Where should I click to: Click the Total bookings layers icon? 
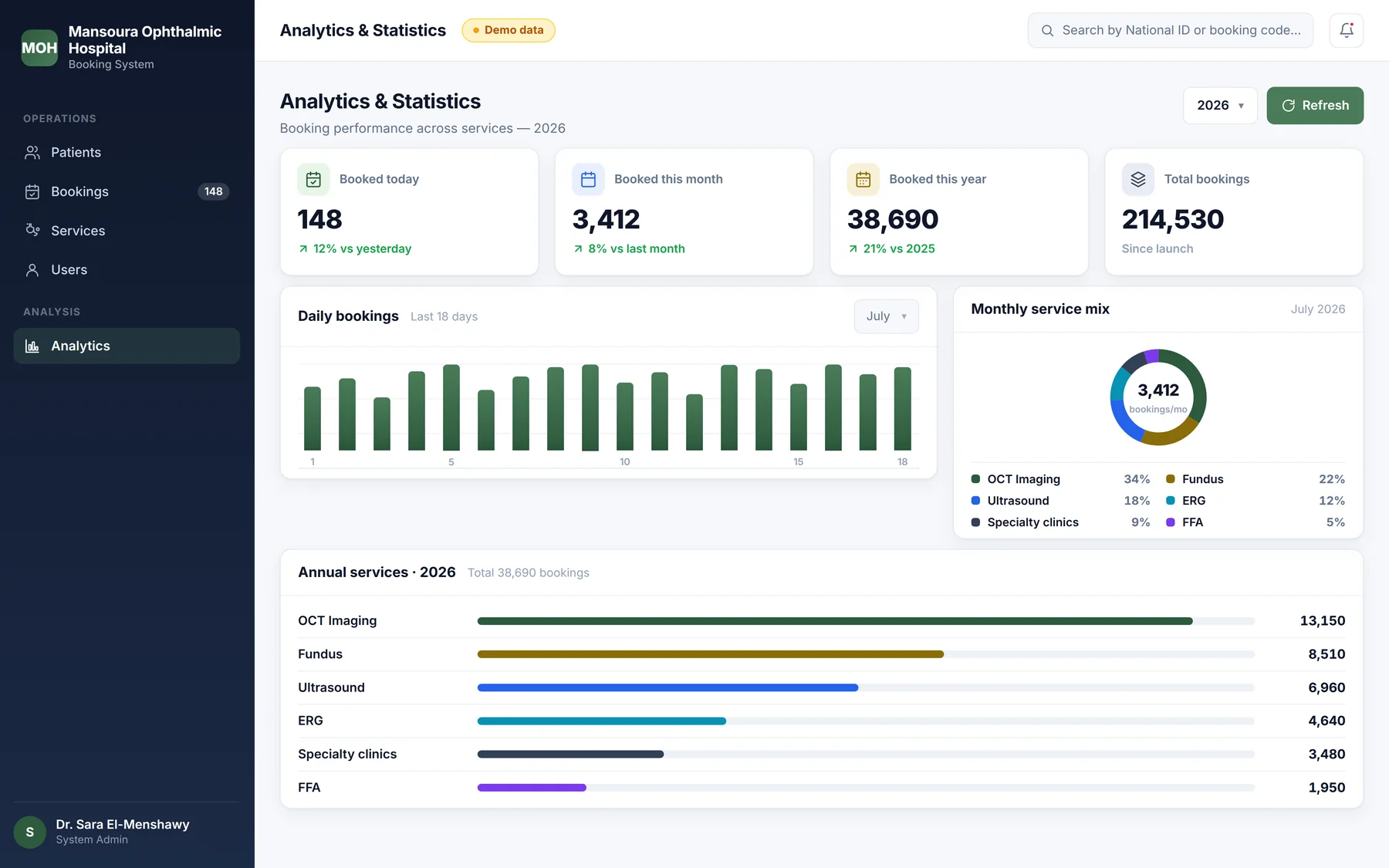(x=1137, y=180)
